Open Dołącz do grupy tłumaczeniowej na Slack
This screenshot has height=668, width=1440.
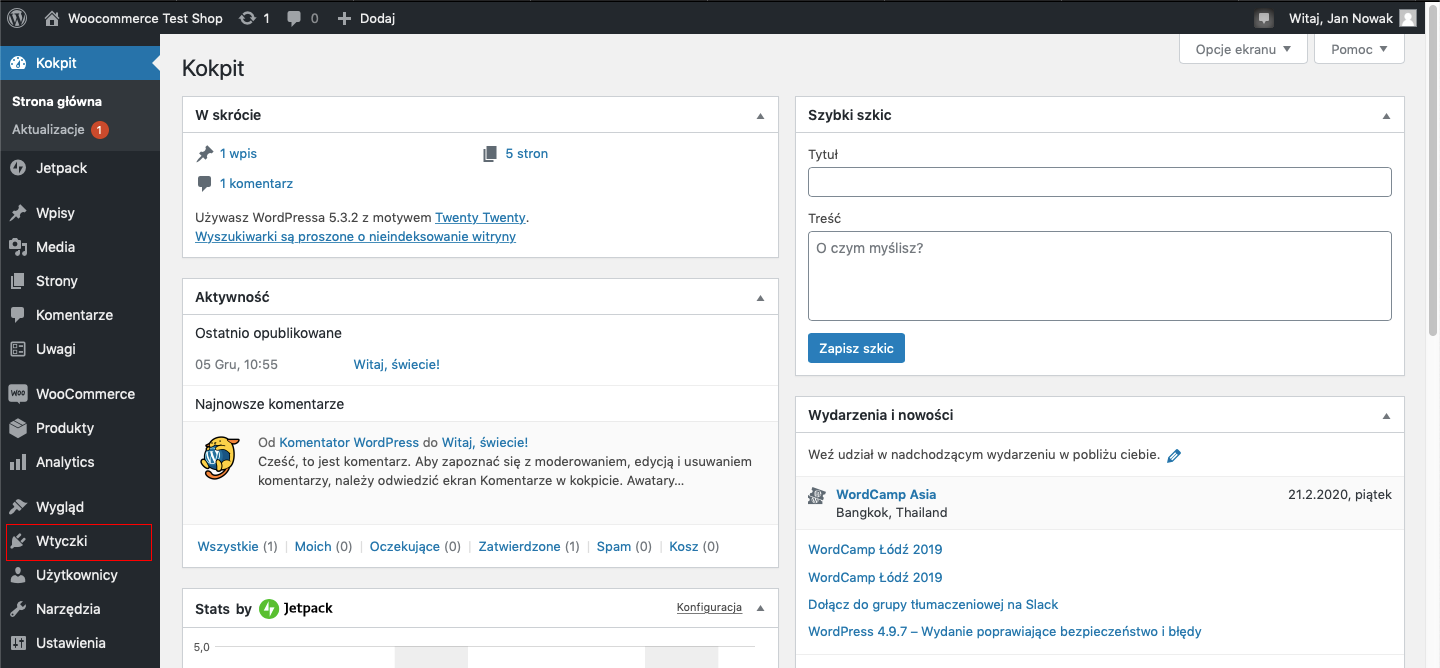click(x=933, y=604)
